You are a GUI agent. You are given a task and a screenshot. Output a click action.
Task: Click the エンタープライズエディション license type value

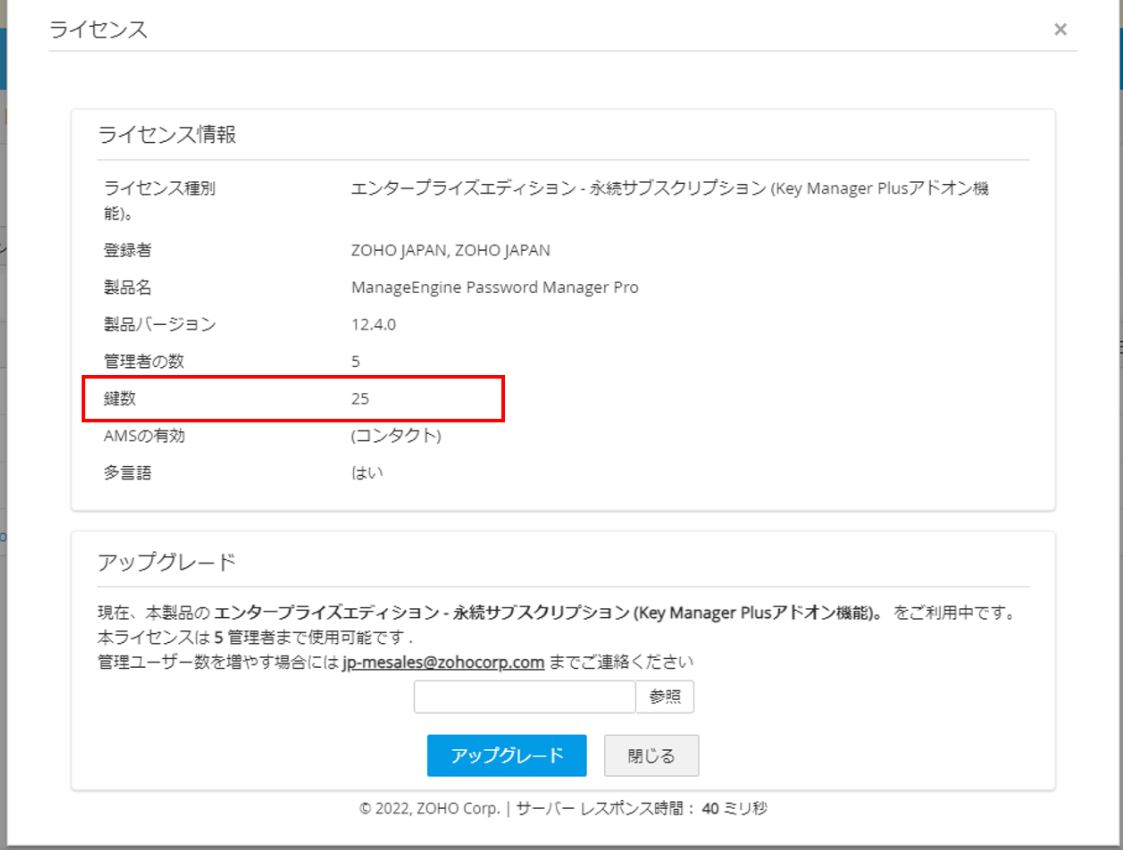670,188
